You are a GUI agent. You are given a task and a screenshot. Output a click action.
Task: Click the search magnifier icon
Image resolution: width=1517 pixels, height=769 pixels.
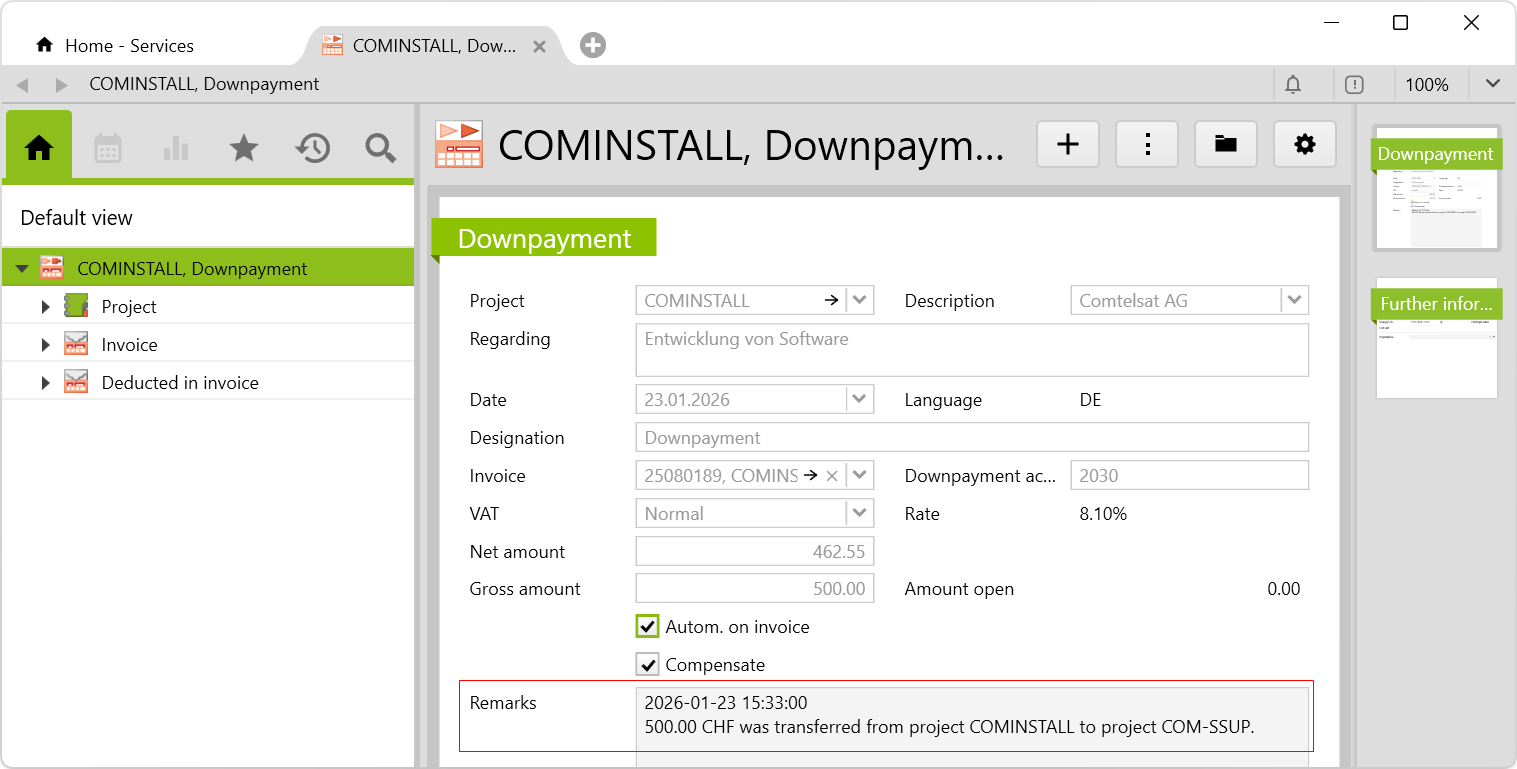tap(380, 148)
